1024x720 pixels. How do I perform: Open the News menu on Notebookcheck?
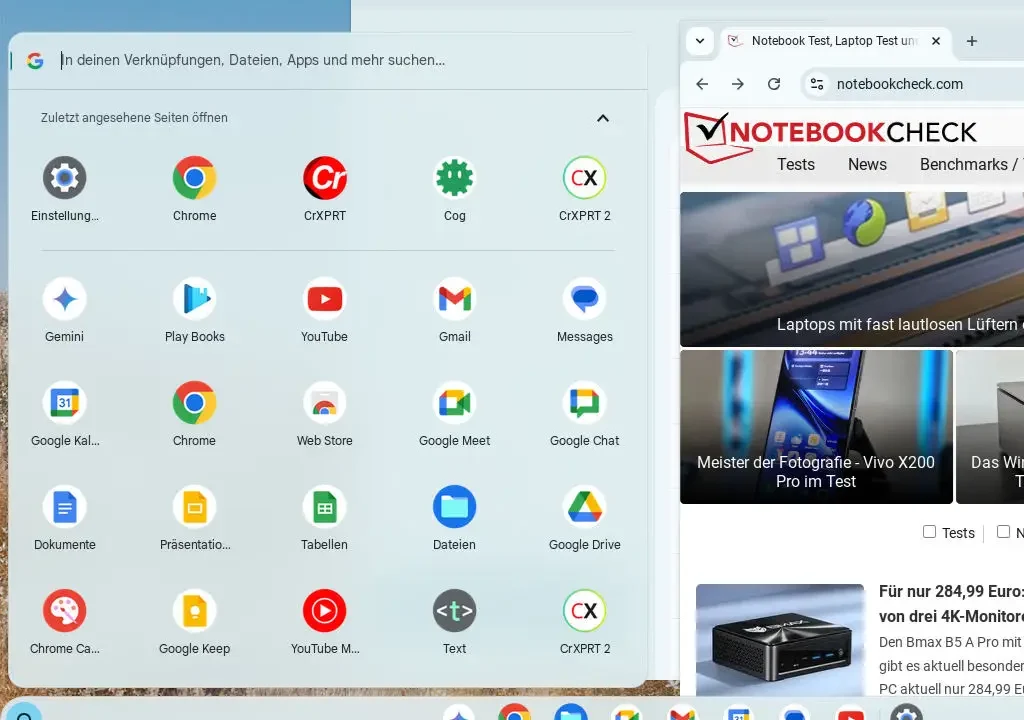tap(867, 165)
